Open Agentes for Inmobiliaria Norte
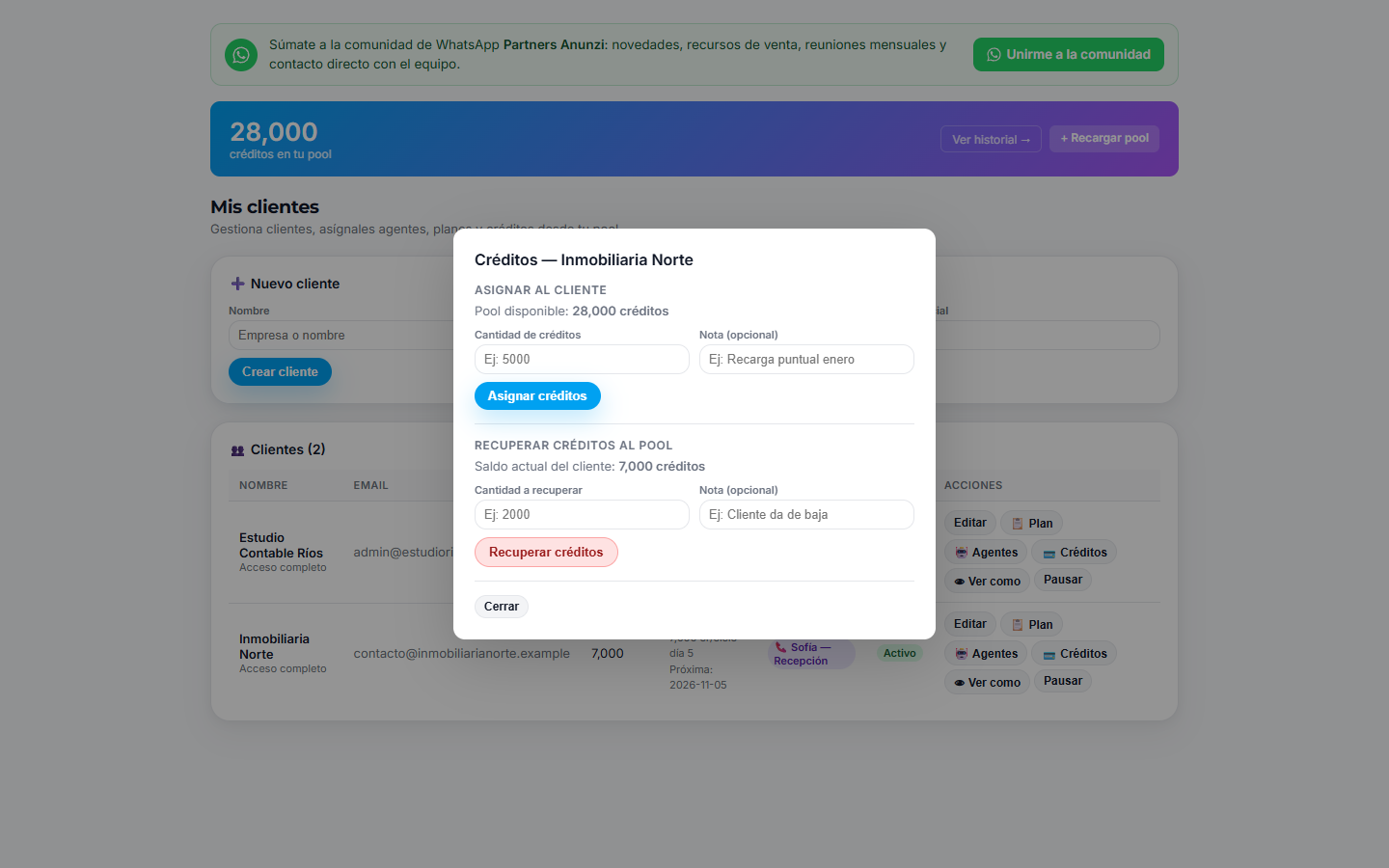Image resolution: width=1389 pixels, height=868 pixels. 986,654
